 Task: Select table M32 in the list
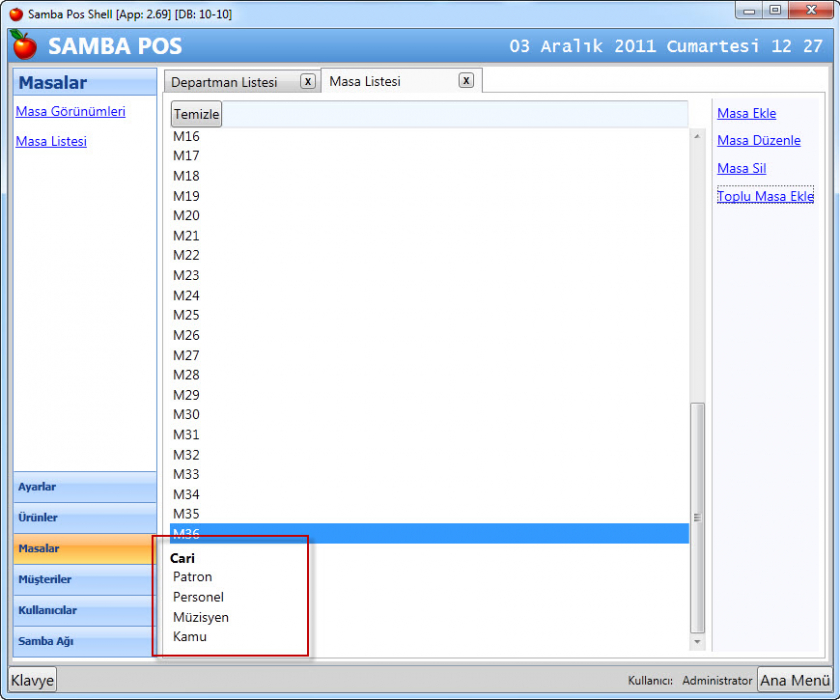[429, 455]
